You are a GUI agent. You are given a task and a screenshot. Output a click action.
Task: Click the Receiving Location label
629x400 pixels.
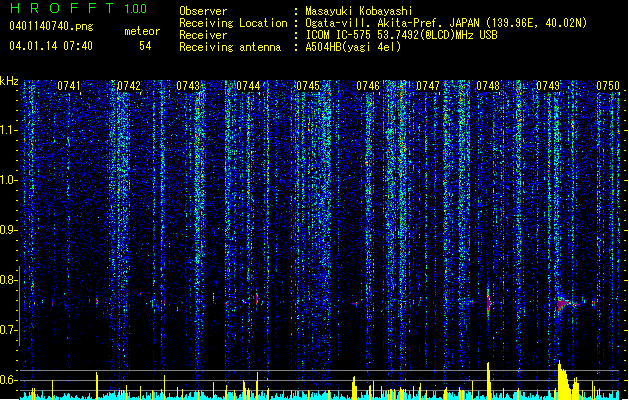click(x=233, y=23)
